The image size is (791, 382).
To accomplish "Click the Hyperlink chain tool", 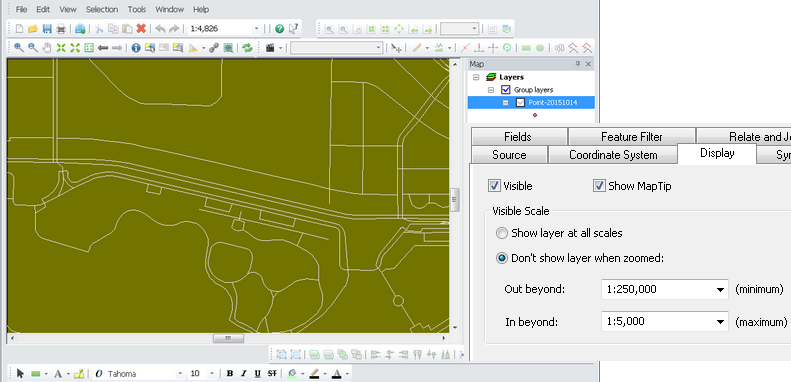I will click(x=214, y=48).
